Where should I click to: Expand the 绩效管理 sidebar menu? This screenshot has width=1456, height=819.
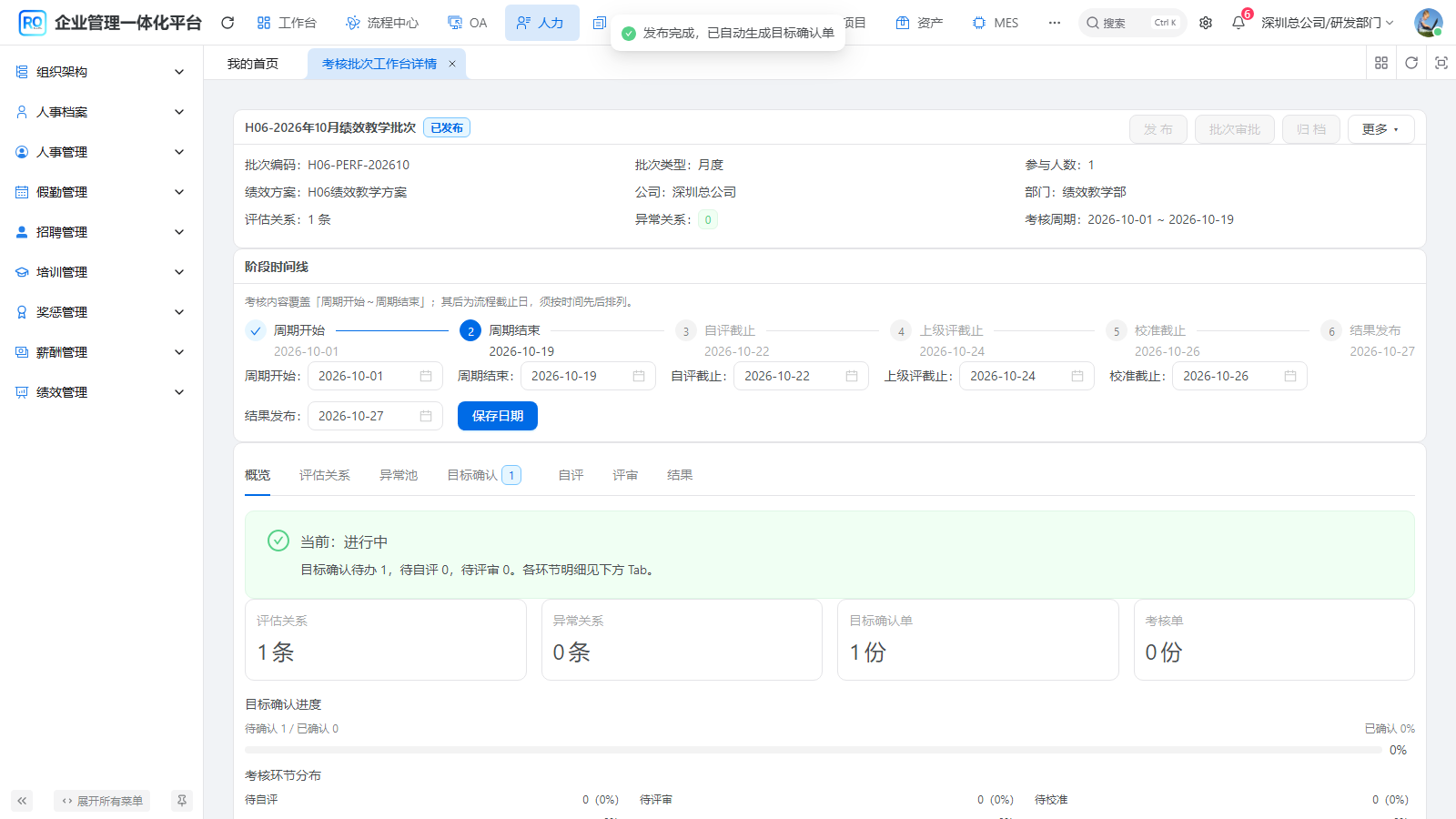tap(101, 392)
